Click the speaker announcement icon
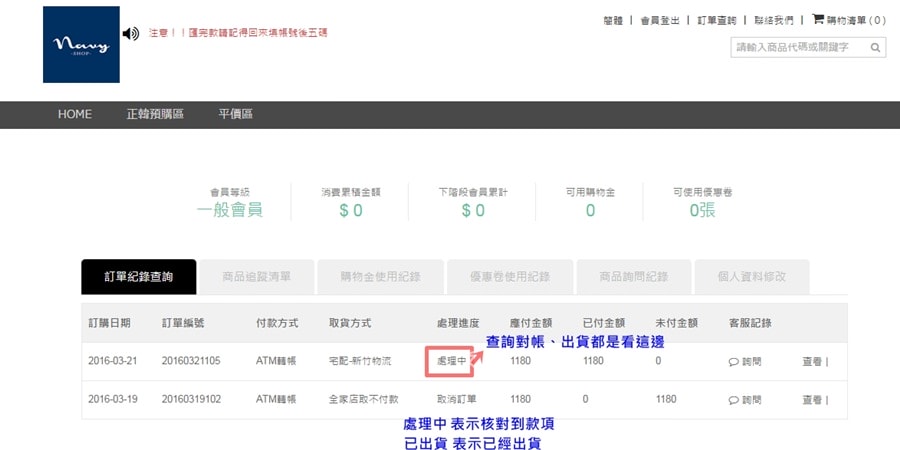The image size is (900, 450). (131, 34)
